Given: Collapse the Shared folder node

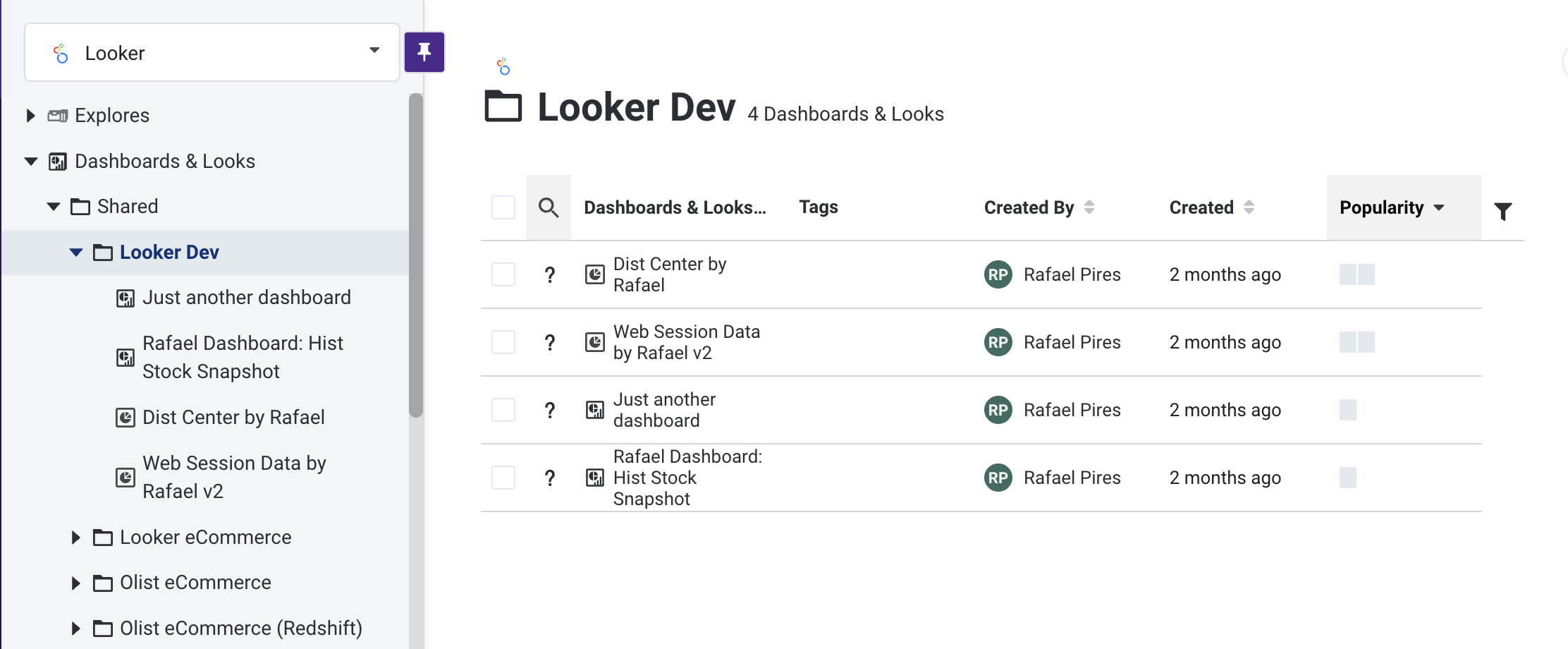Looking at the screenshot, I should (x=54, y=207).
